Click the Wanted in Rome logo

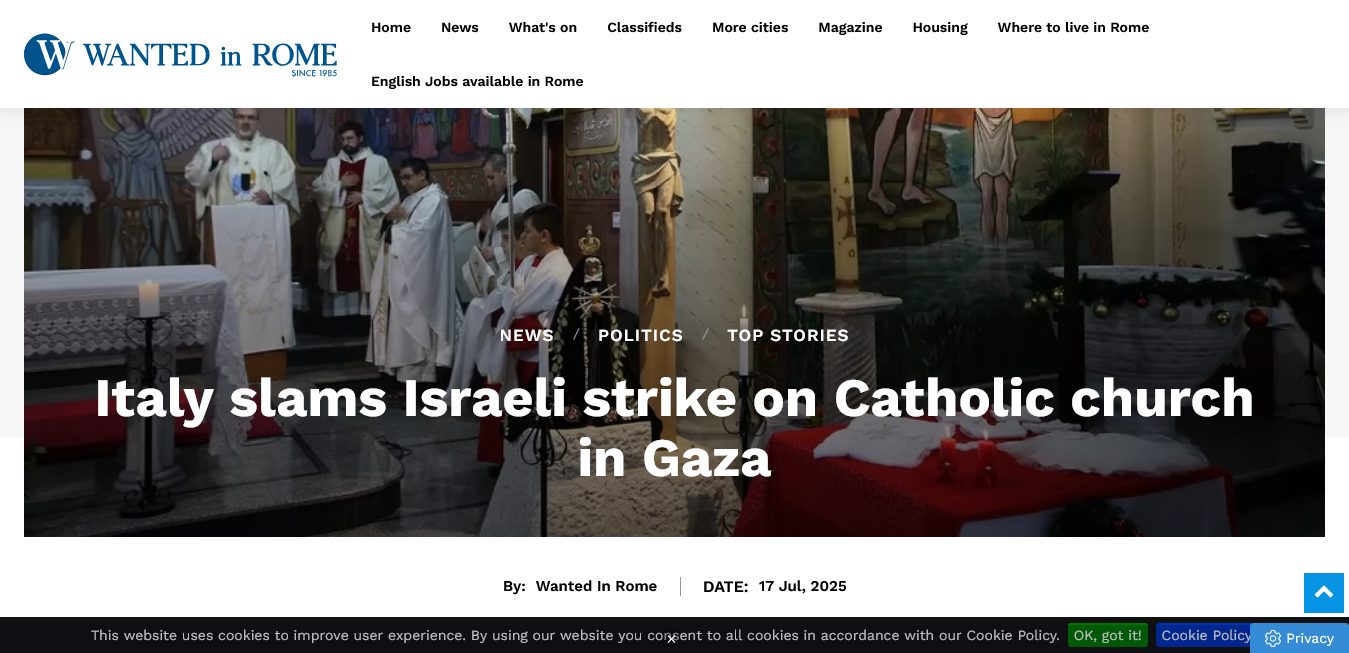coord(180,54)
